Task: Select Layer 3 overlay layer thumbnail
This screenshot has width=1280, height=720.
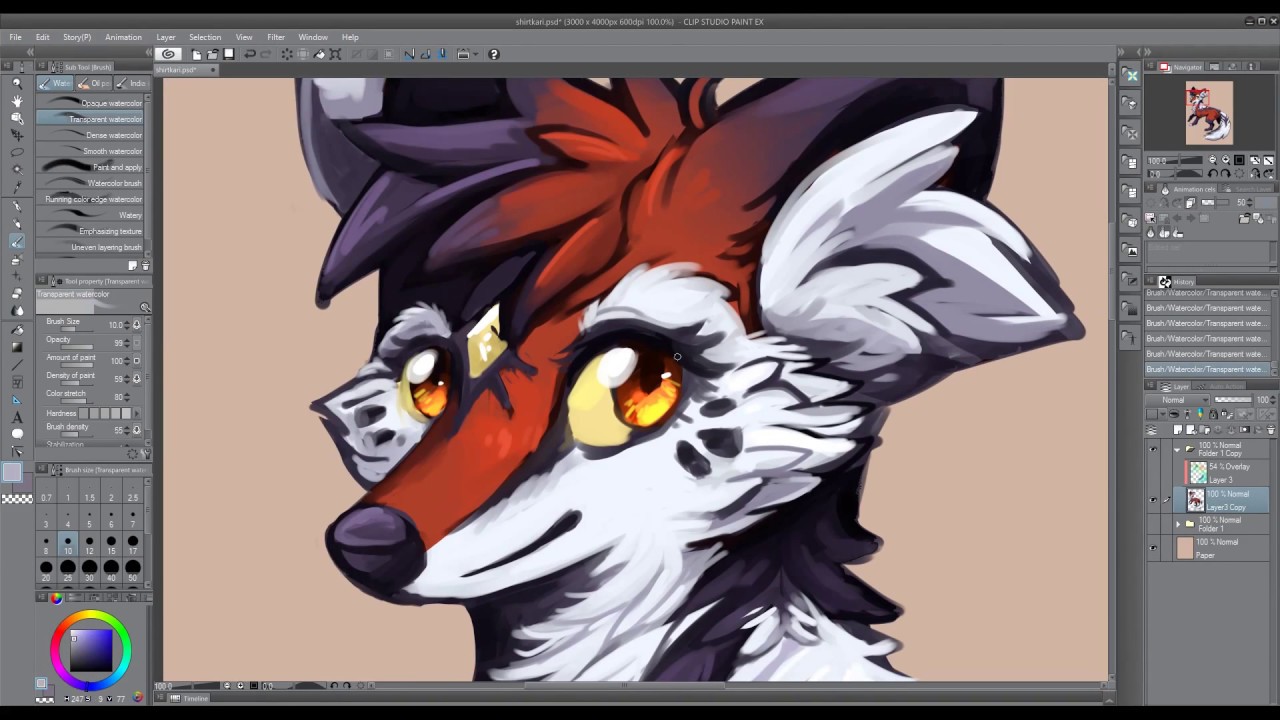Action: point(1198,473)
